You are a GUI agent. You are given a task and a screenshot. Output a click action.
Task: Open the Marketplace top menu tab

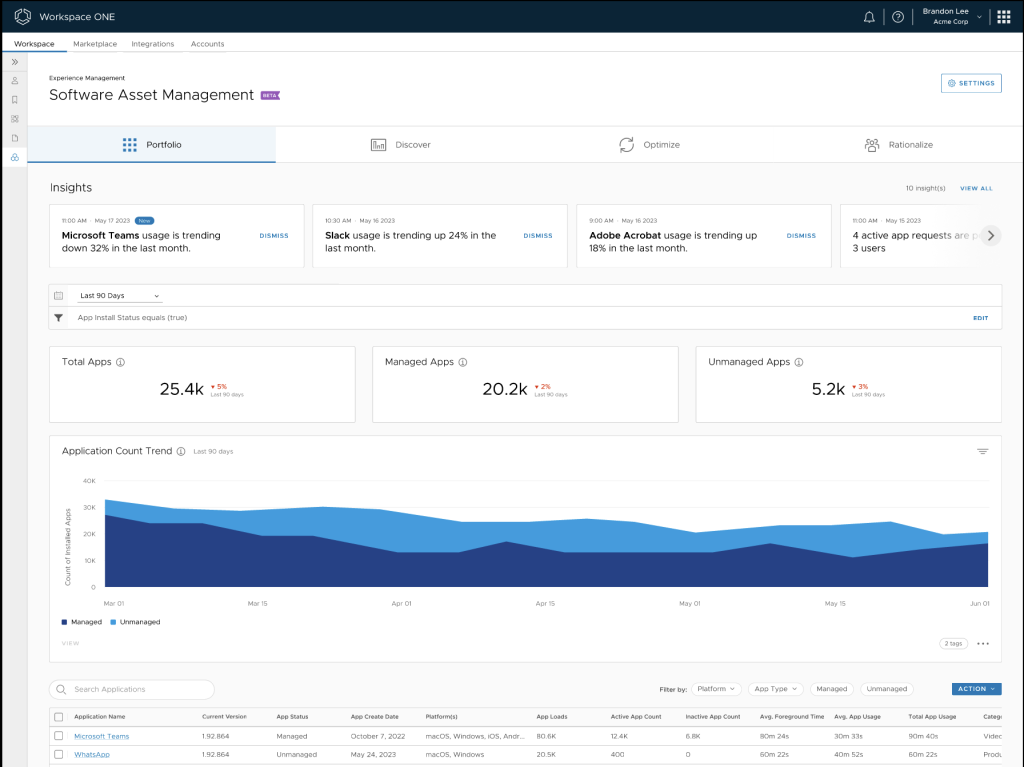click(x=95, y=44)
